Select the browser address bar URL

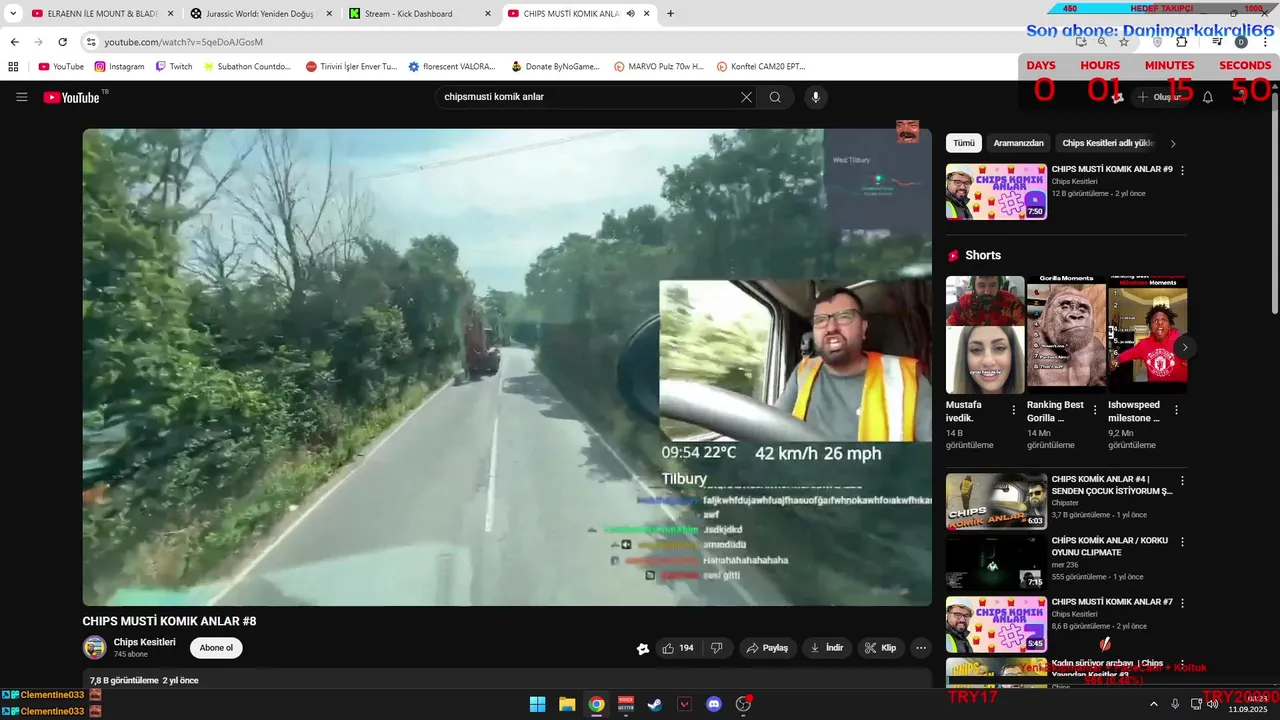183,42
